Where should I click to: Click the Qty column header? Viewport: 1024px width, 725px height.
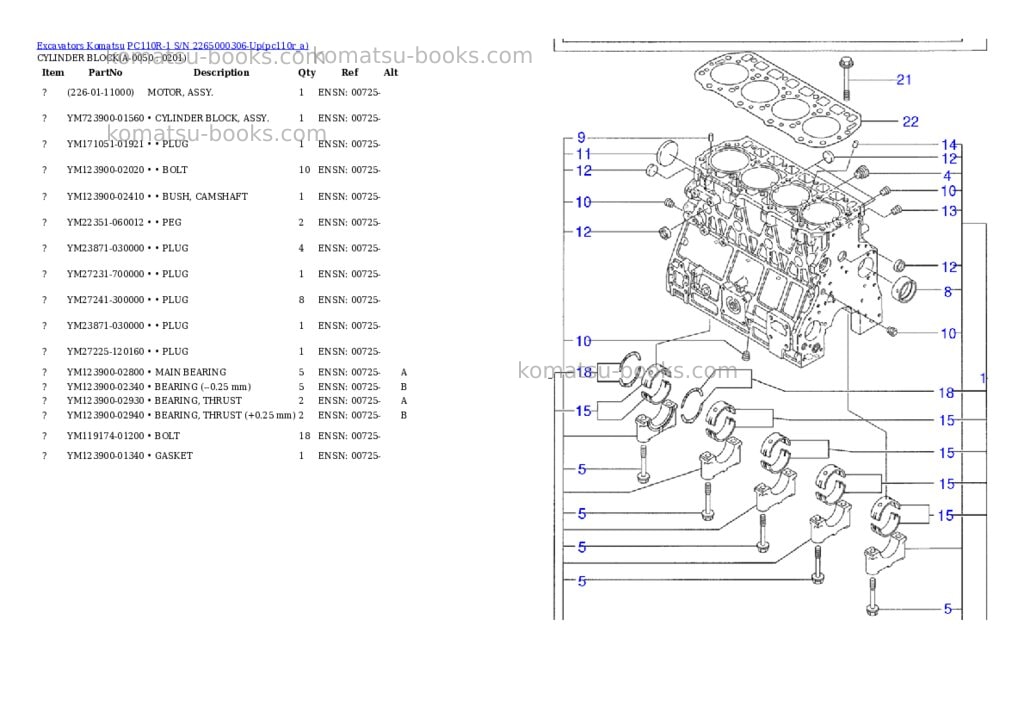point(307,72)
